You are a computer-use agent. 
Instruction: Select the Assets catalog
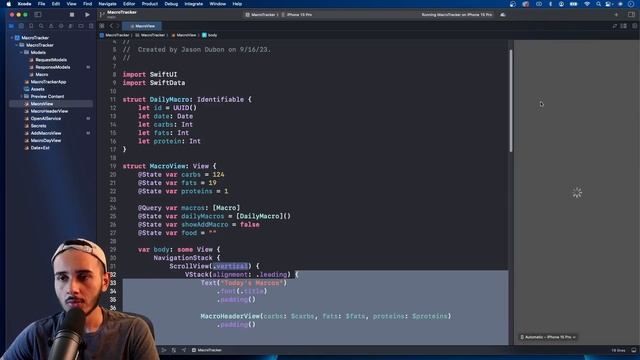[37, 89]
